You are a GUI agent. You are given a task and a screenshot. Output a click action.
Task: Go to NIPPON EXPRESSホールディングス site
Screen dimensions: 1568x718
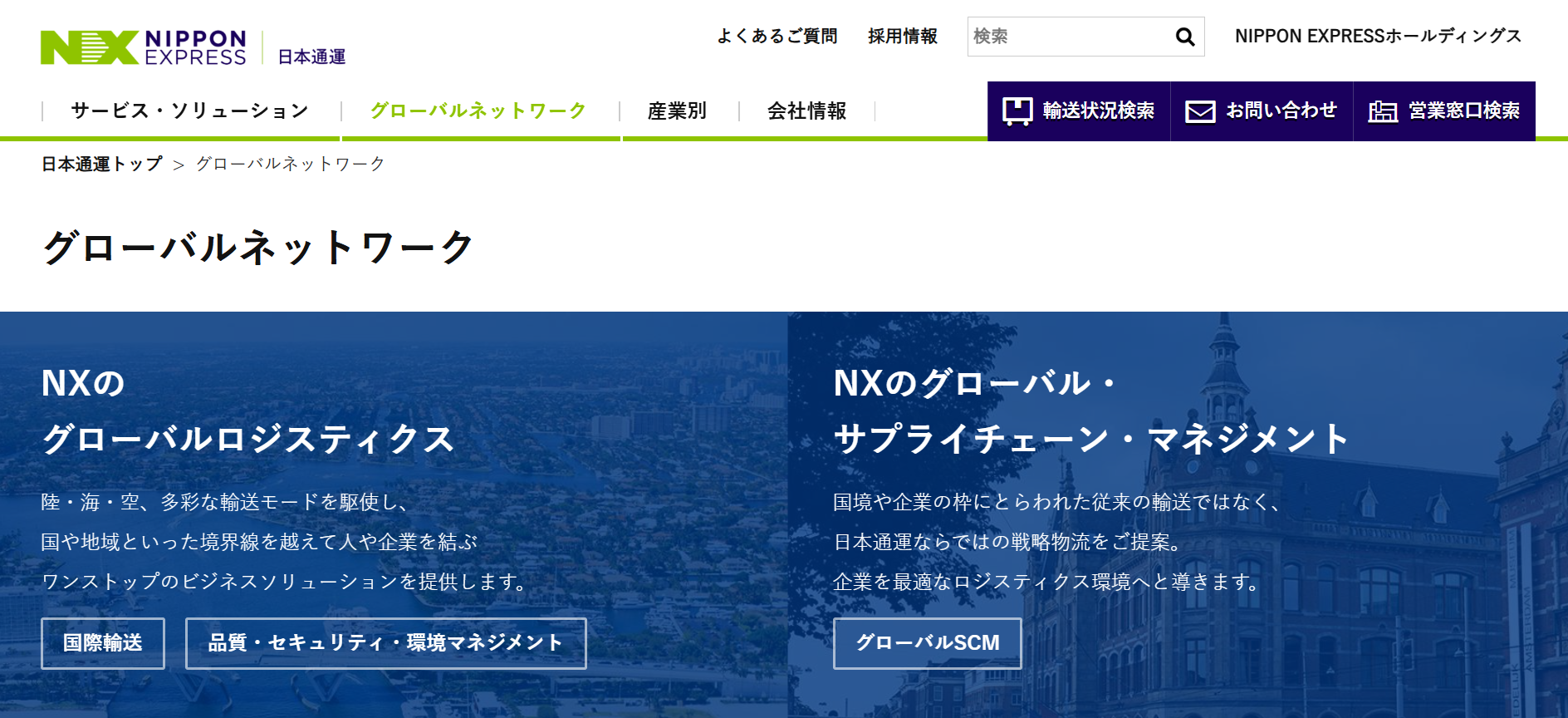point(1378,36)
